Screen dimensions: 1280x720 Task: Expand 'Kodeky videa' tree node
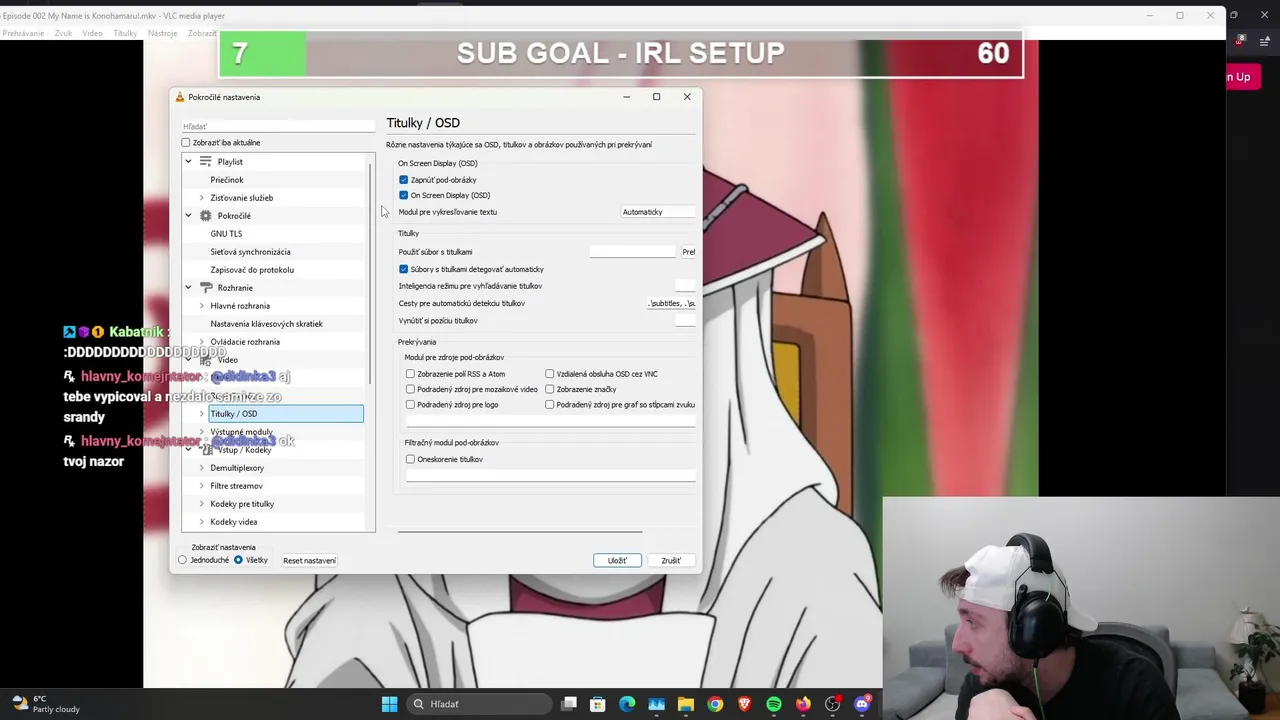click(x=202, y=522)
